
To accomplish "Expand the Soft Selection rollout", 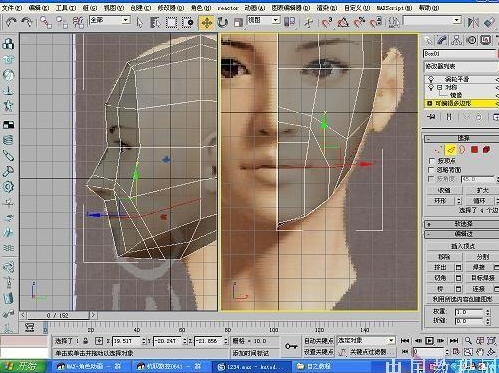I will (462, 224).
